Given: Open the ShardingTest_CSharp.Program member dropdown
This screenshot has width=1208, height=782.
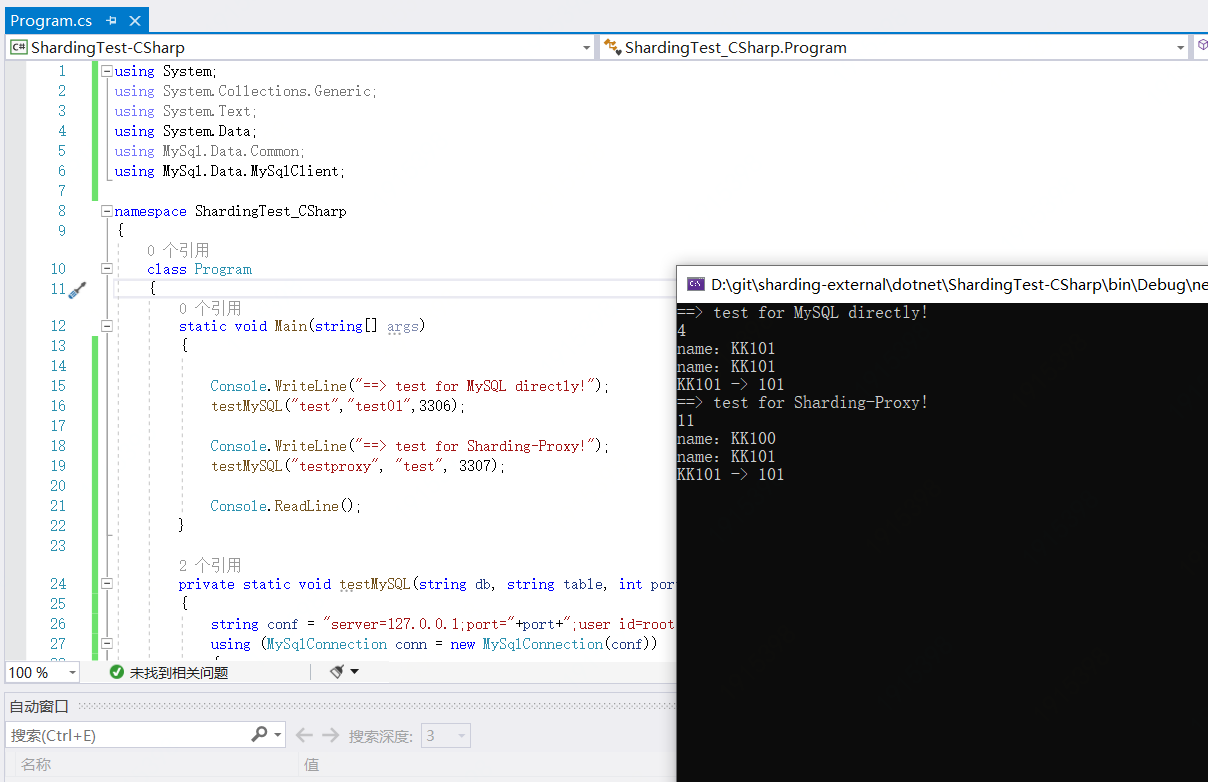Looking at the screenshot, I should pos(1179,46).
